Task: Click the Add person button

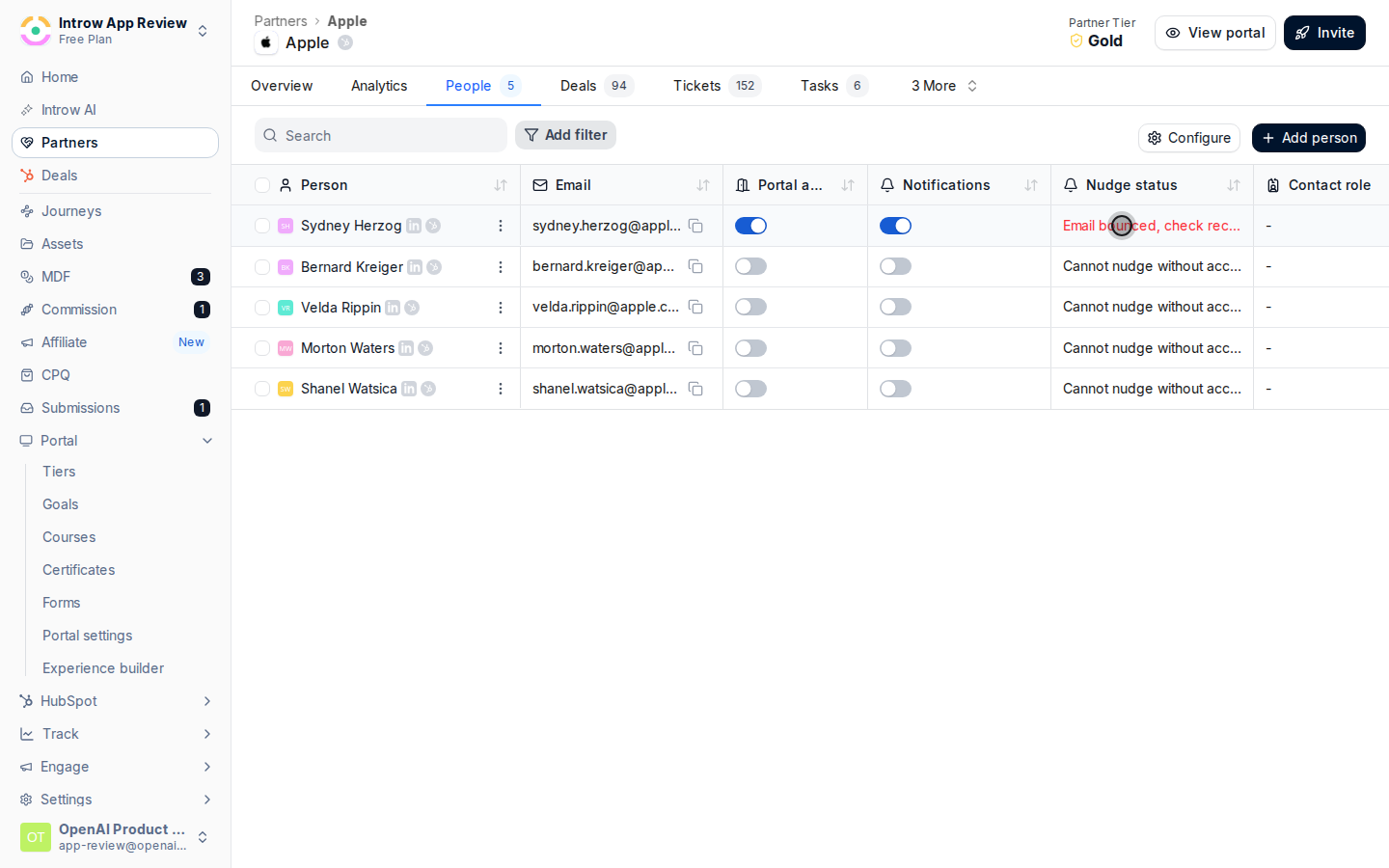Action: [1309, 138]
